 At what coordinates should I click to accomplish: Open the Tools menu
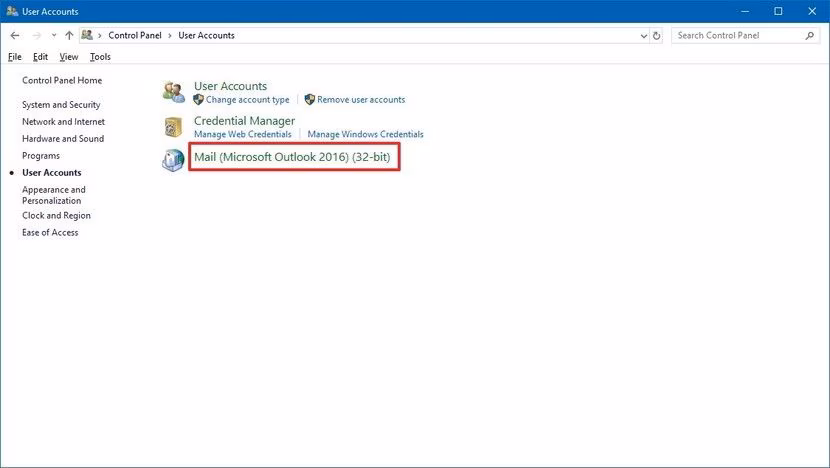coord(100,57)
